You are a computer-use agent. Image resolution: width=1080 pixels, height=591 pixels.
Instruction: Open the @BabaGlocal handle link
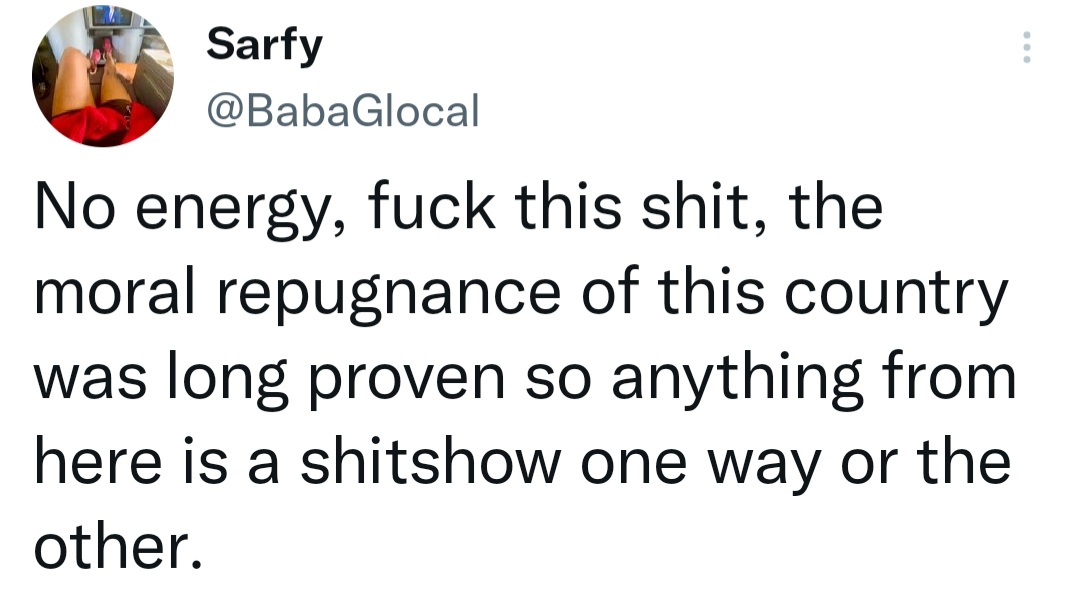tap(342, 110)
